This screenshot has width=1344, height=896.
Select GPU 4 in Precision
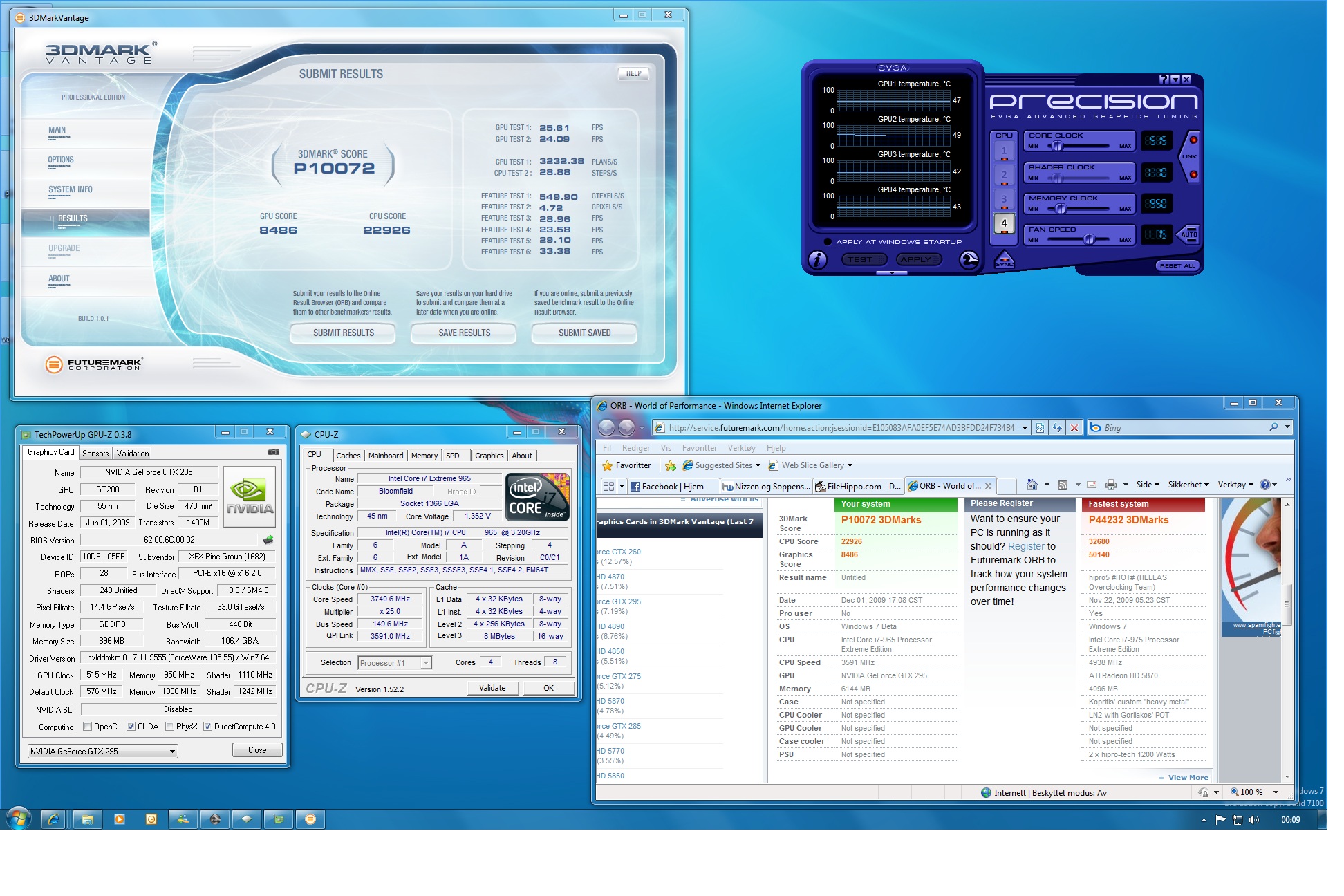click(x=1004, y=223)
